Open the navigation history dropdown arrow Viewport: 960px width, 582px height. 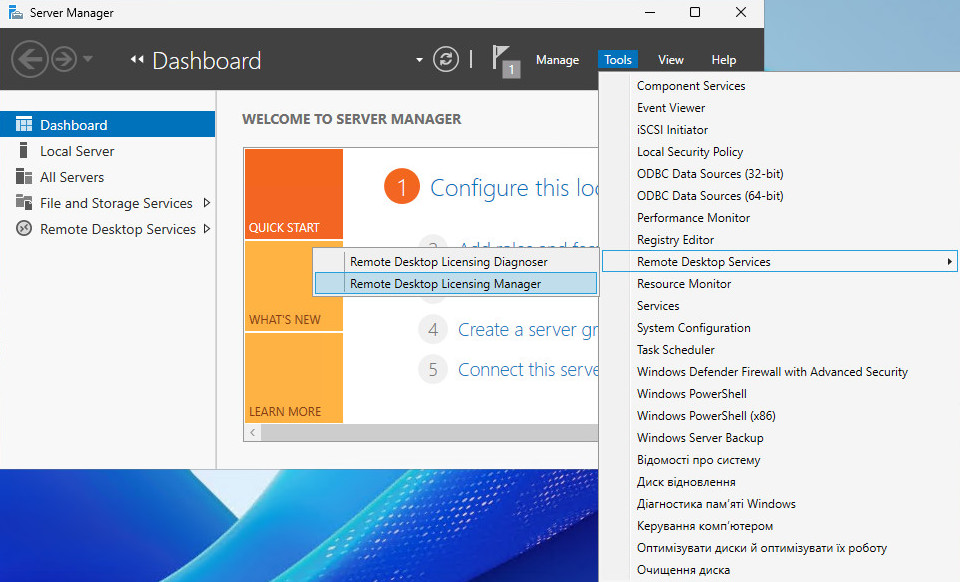[88, 59]
